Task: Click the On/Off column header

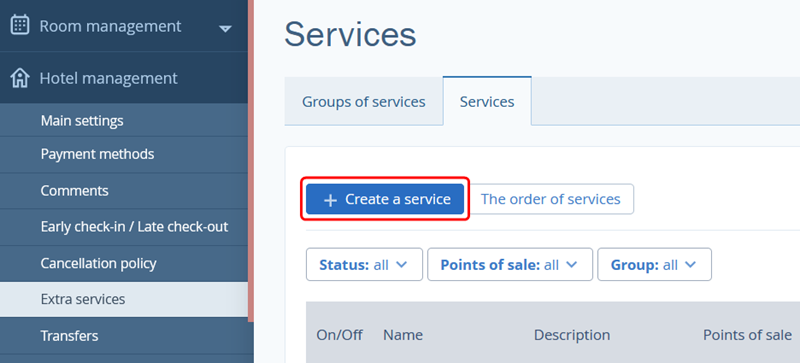Action: pos(340,335)
